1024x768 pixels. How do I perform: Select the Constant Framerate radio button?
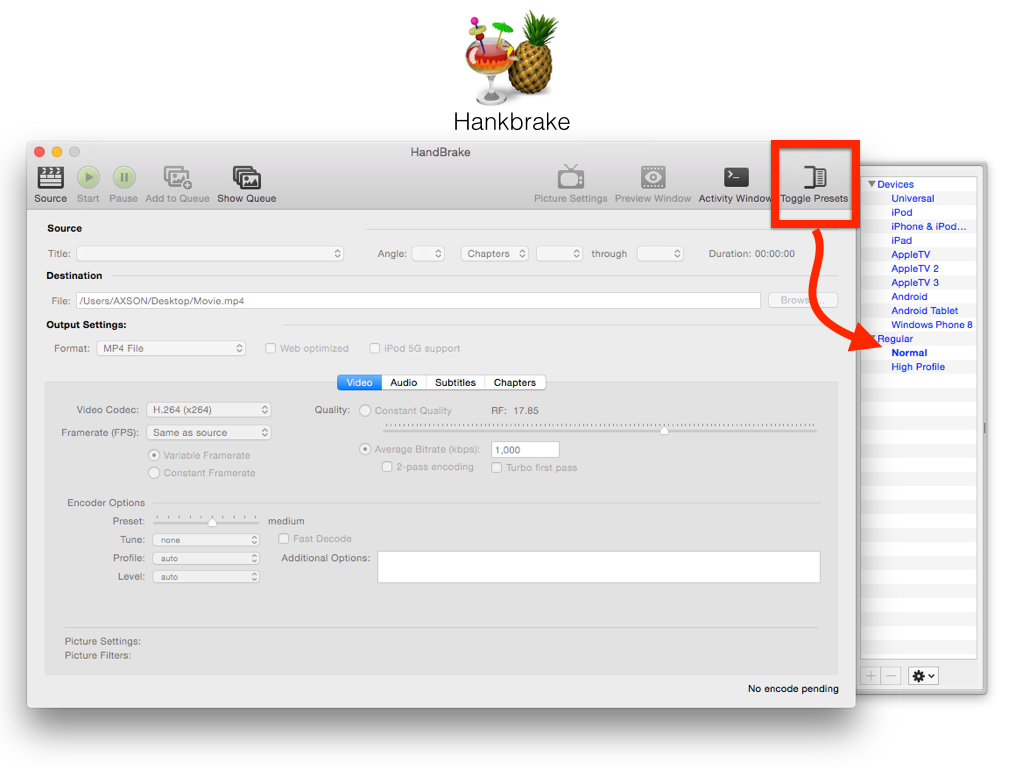154,473
